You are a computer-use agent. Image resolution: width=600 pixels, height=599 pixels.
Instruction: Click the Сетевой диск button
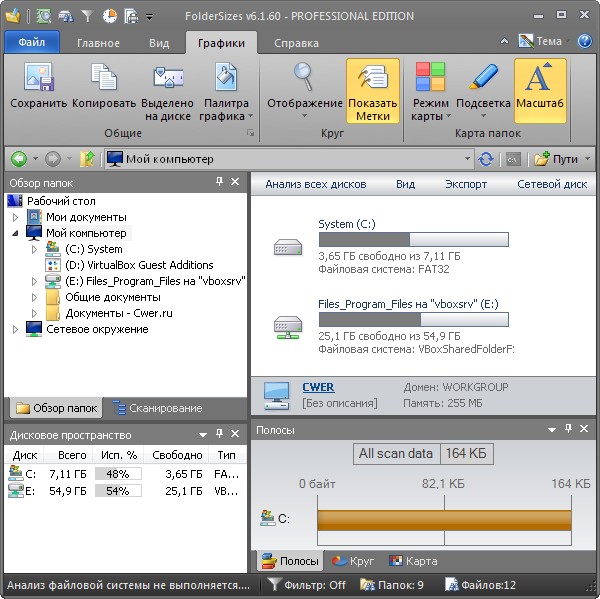click(552, 184)
